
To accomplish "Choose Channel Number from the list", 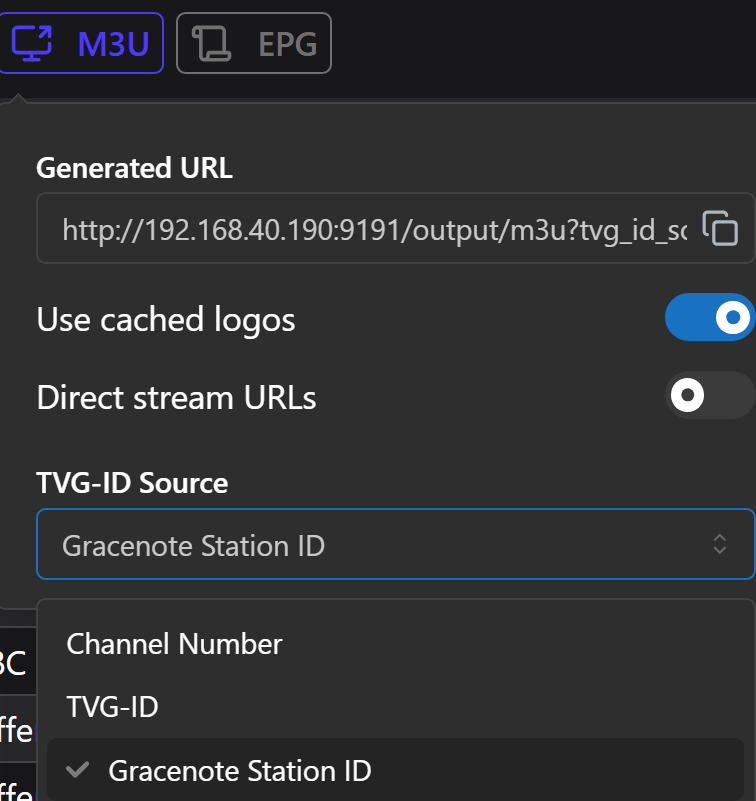I will [175, 644].
